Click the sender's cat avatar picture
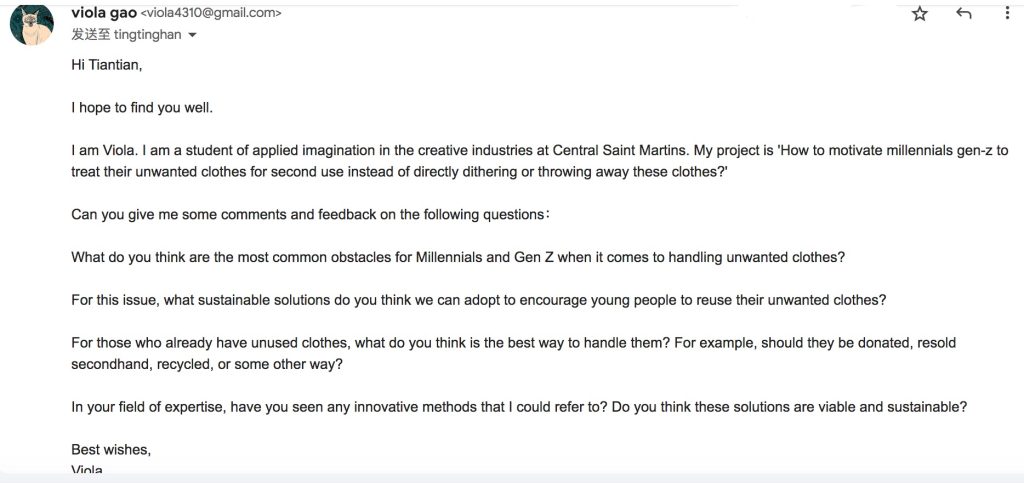Screen dimensions: 1024x483 [31, 25]
